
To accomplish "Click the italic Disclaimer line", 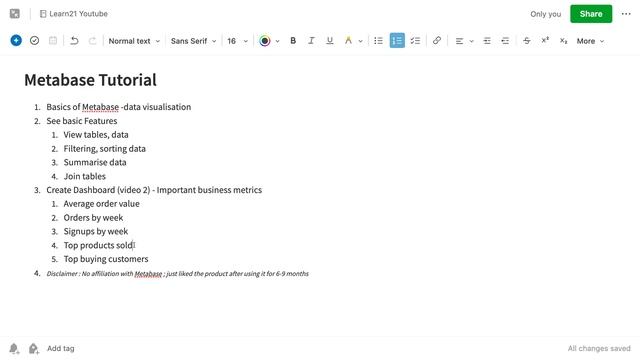I will 178,273.
